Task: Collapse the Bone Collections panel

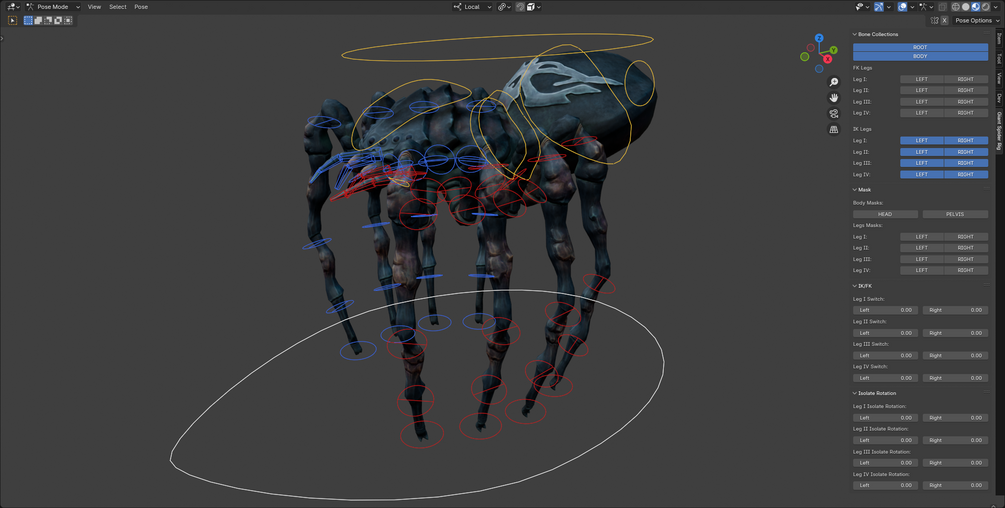Action: click(855, 35)
